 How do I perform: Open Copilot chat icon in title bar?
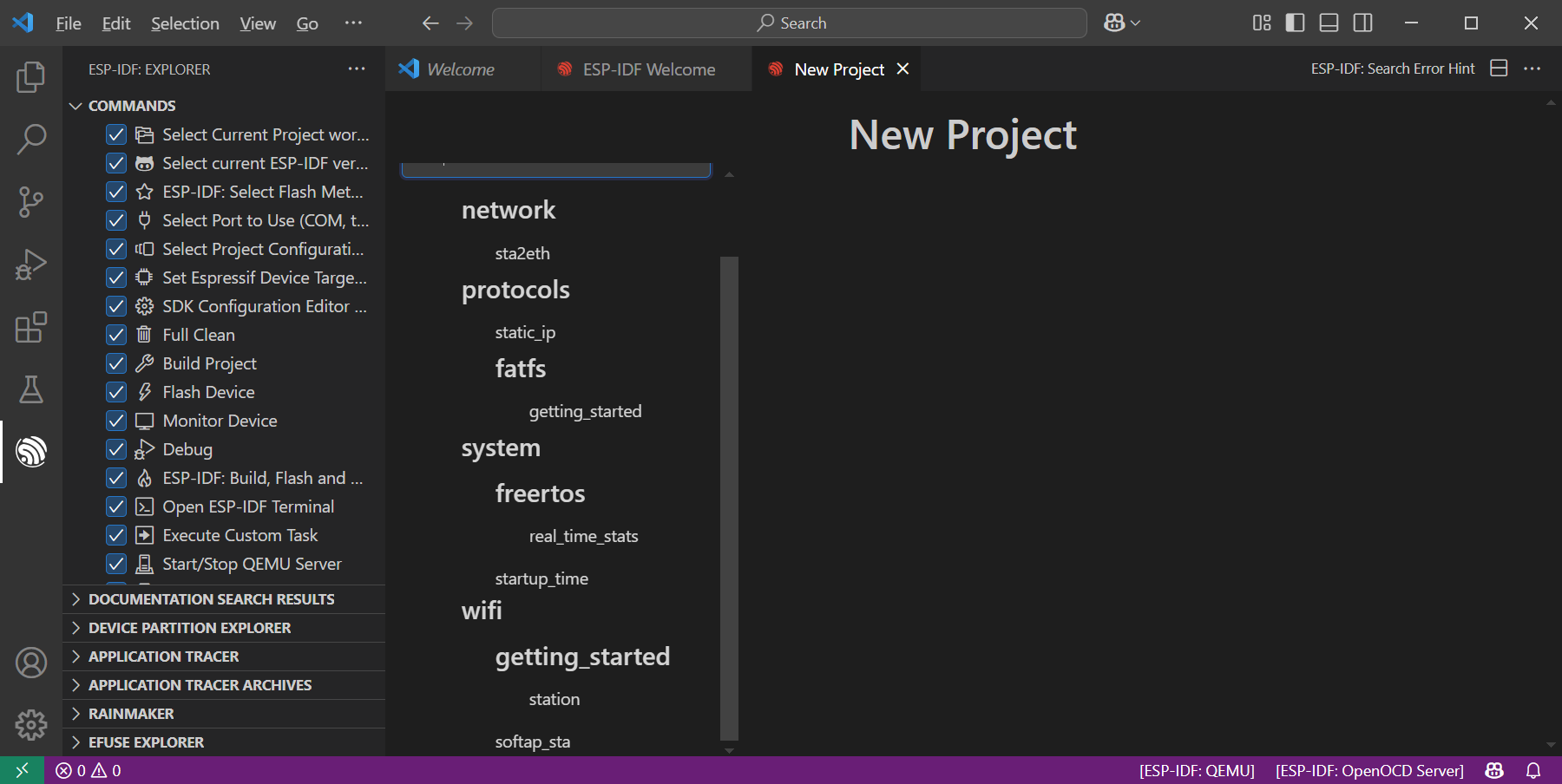1114,23
